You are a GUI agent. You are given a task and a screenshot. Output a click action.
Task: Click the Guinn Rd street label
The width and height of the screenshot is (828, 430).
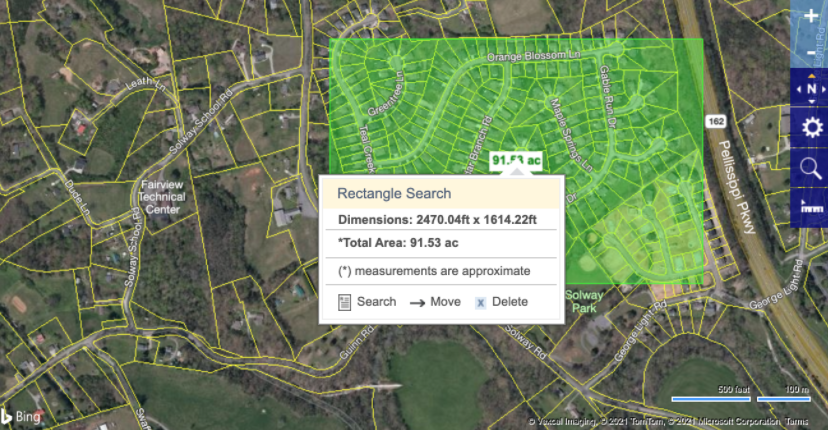point(357,342)
